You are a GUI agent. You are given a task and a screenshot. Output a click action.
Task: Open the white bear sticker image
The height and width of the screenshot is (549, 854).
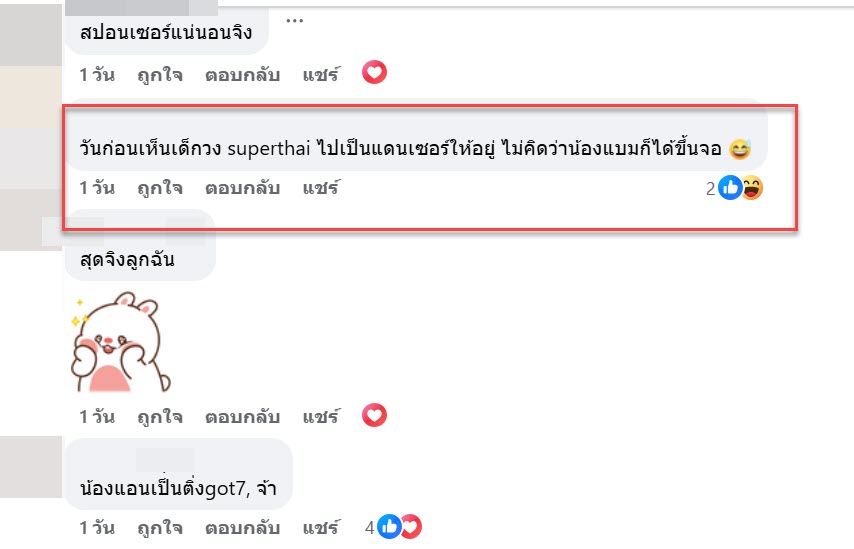(x=119, y=342)
